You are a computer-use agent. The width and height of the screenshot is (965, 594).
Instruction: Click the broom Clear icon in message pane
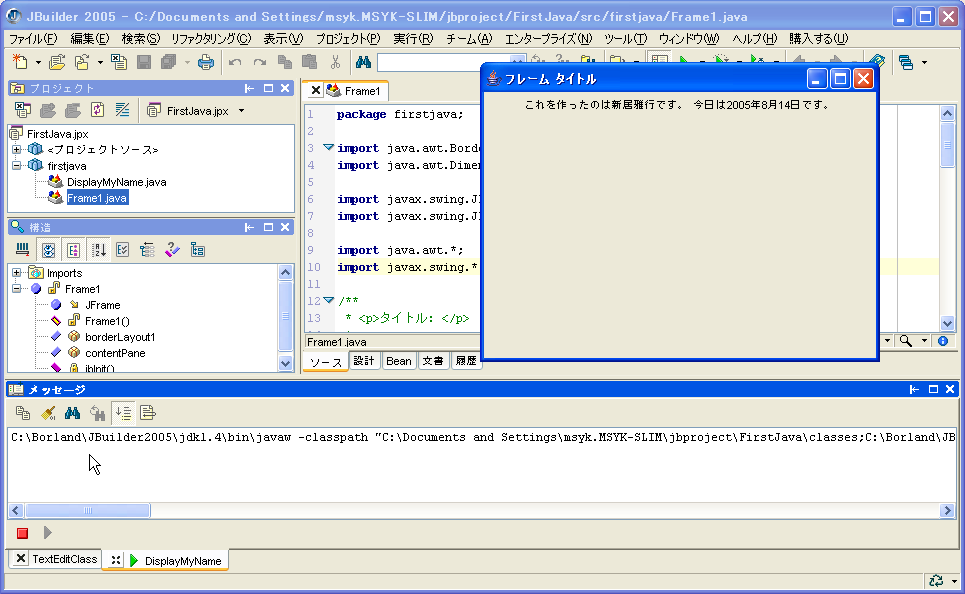[48, 412]
